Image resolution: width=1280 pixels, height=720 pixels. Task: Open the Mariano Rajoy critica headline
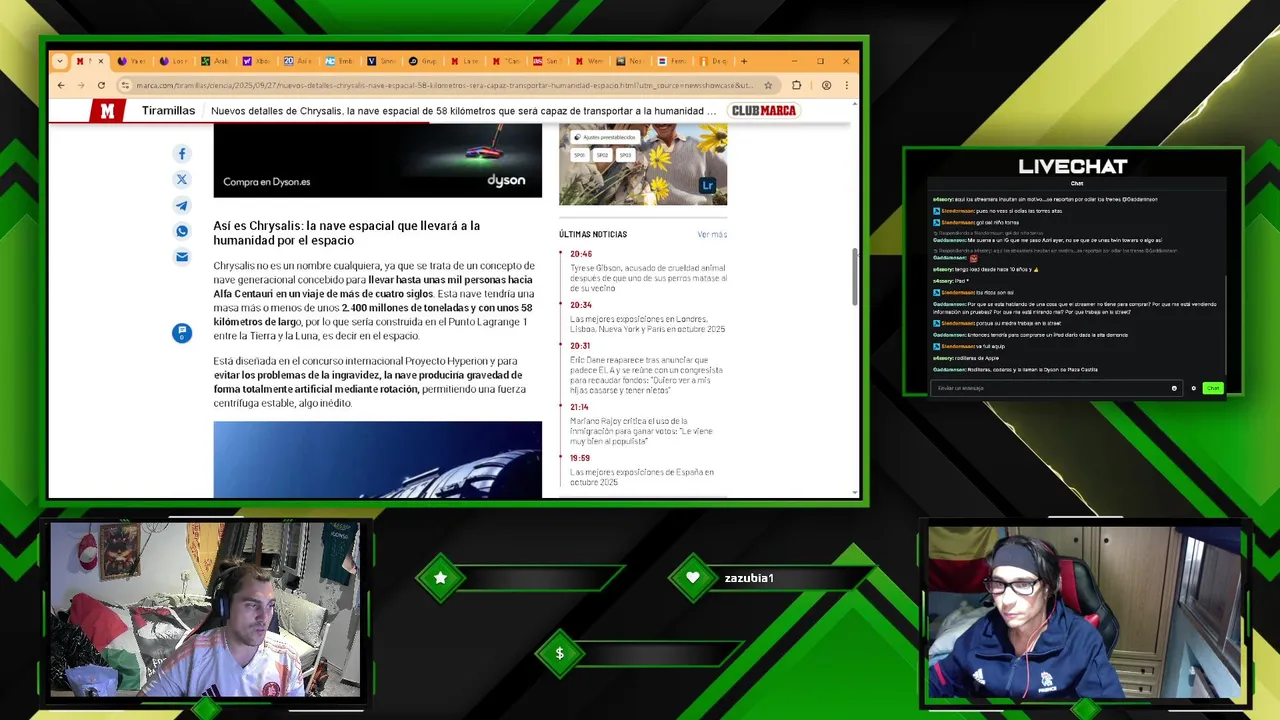(643, 431)
